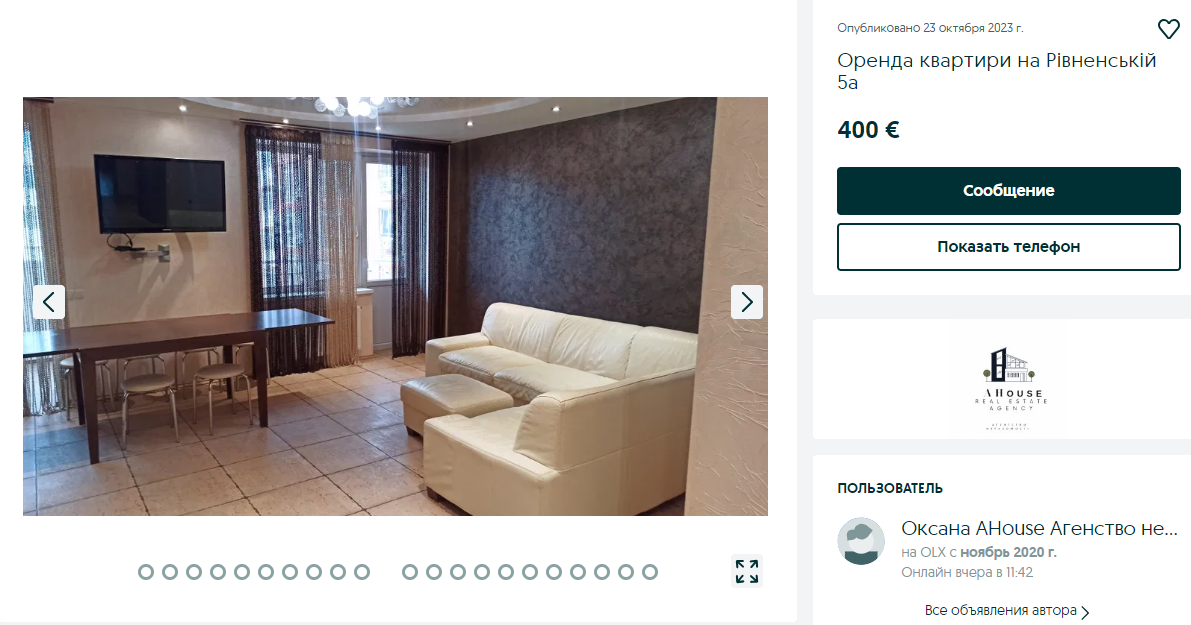Send a message with the Сообщение button
The image size is (1191, 625).
[1009, 191]
